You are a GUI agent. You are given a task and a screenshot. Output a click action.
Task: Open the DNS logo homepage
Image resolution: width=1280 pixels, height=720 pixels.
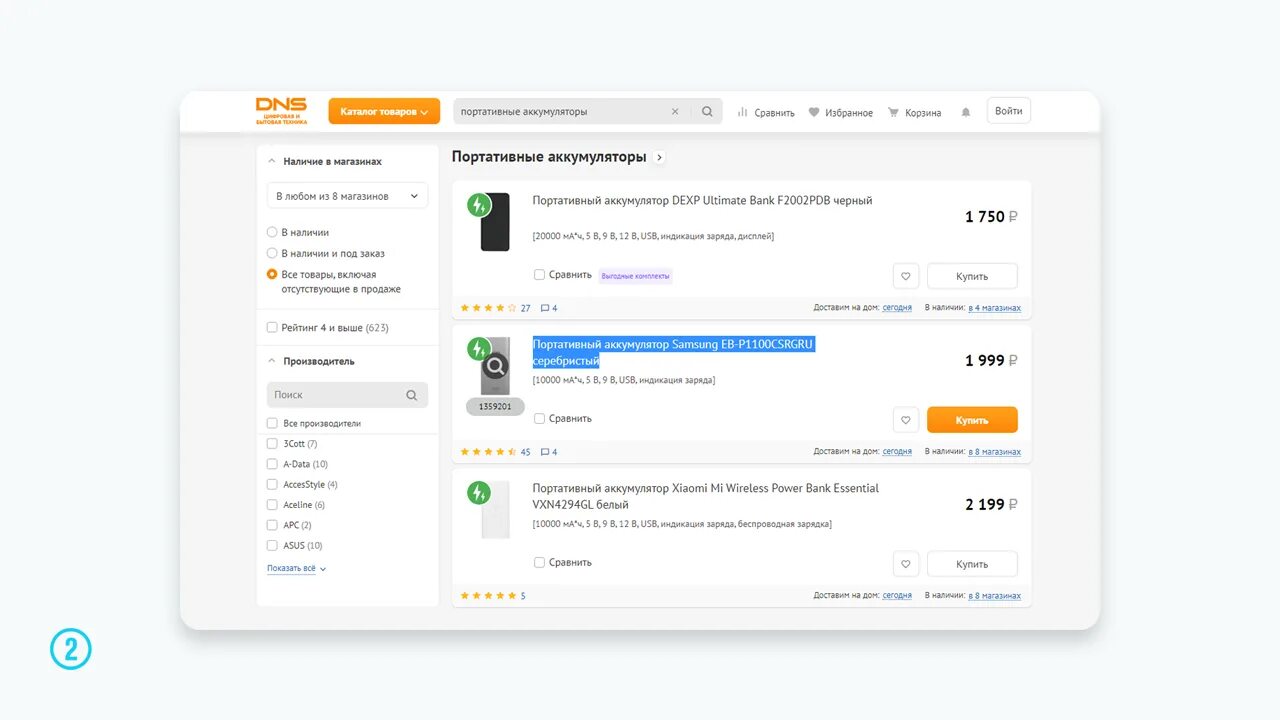point(281,111)
